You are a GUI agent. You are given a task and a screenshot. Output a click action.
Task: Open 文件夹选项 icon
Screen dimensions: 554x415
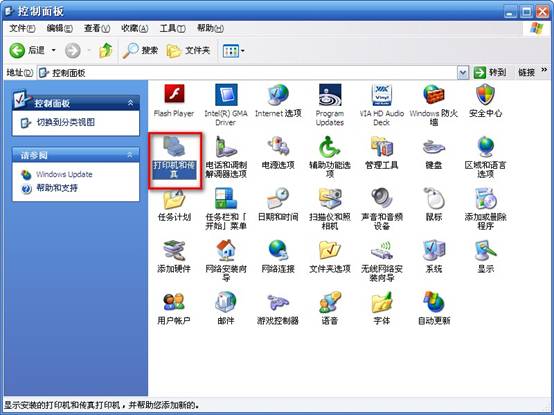pos(330,257)
